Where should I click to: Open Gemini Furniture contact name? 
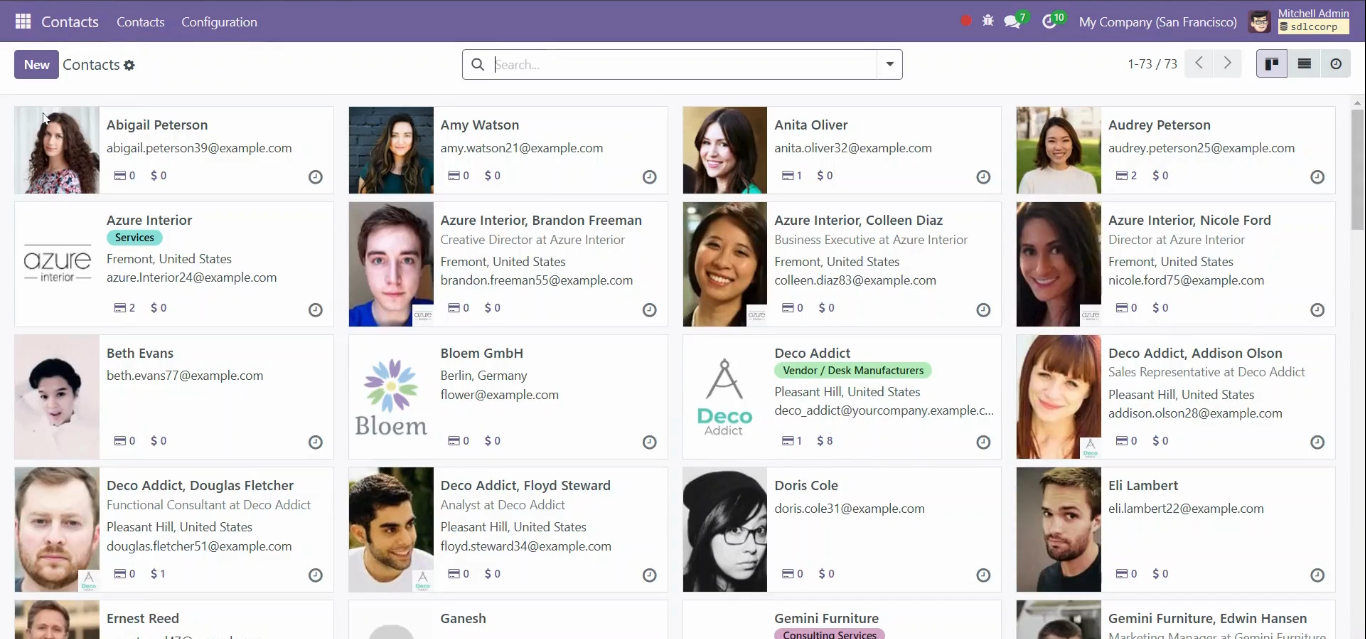(827, 618)
